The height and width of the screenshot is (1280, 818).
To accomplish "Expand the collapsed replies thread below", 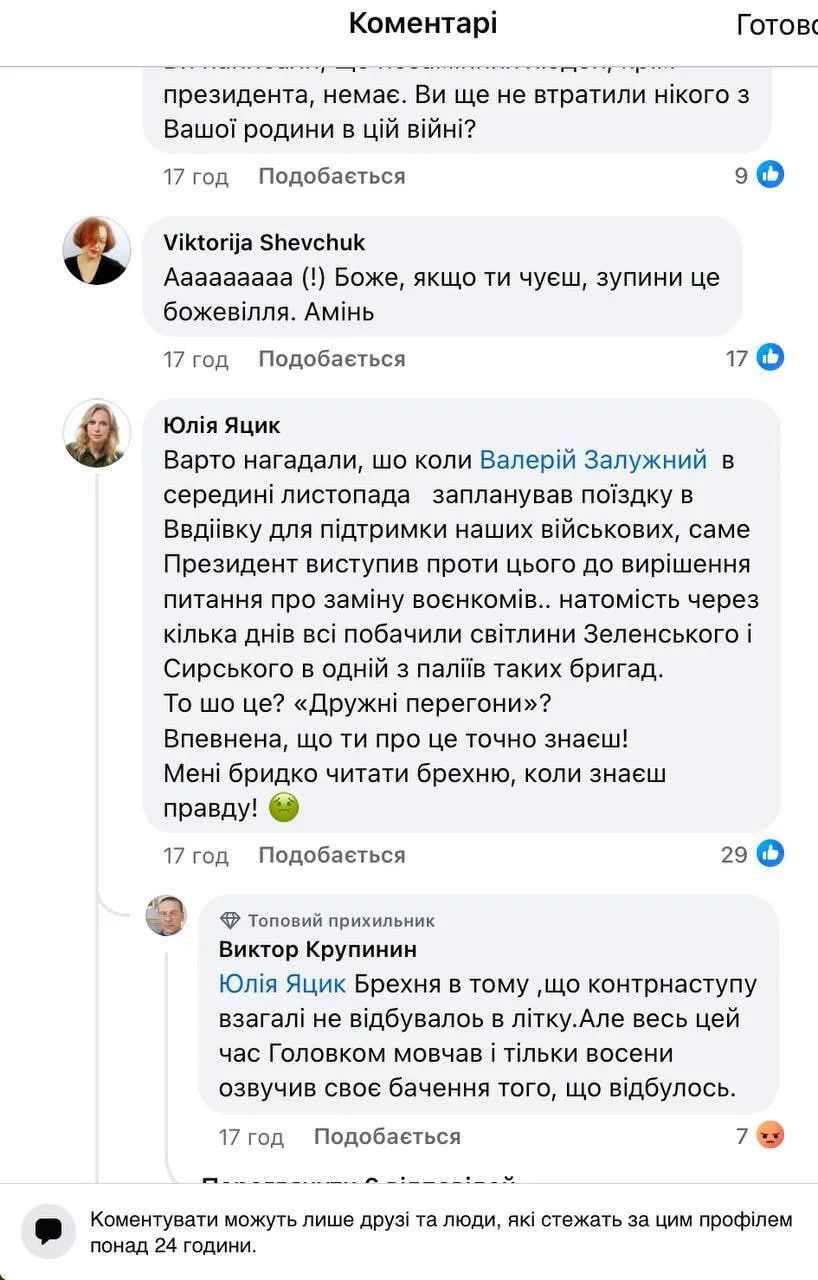I will point(358,1179).
